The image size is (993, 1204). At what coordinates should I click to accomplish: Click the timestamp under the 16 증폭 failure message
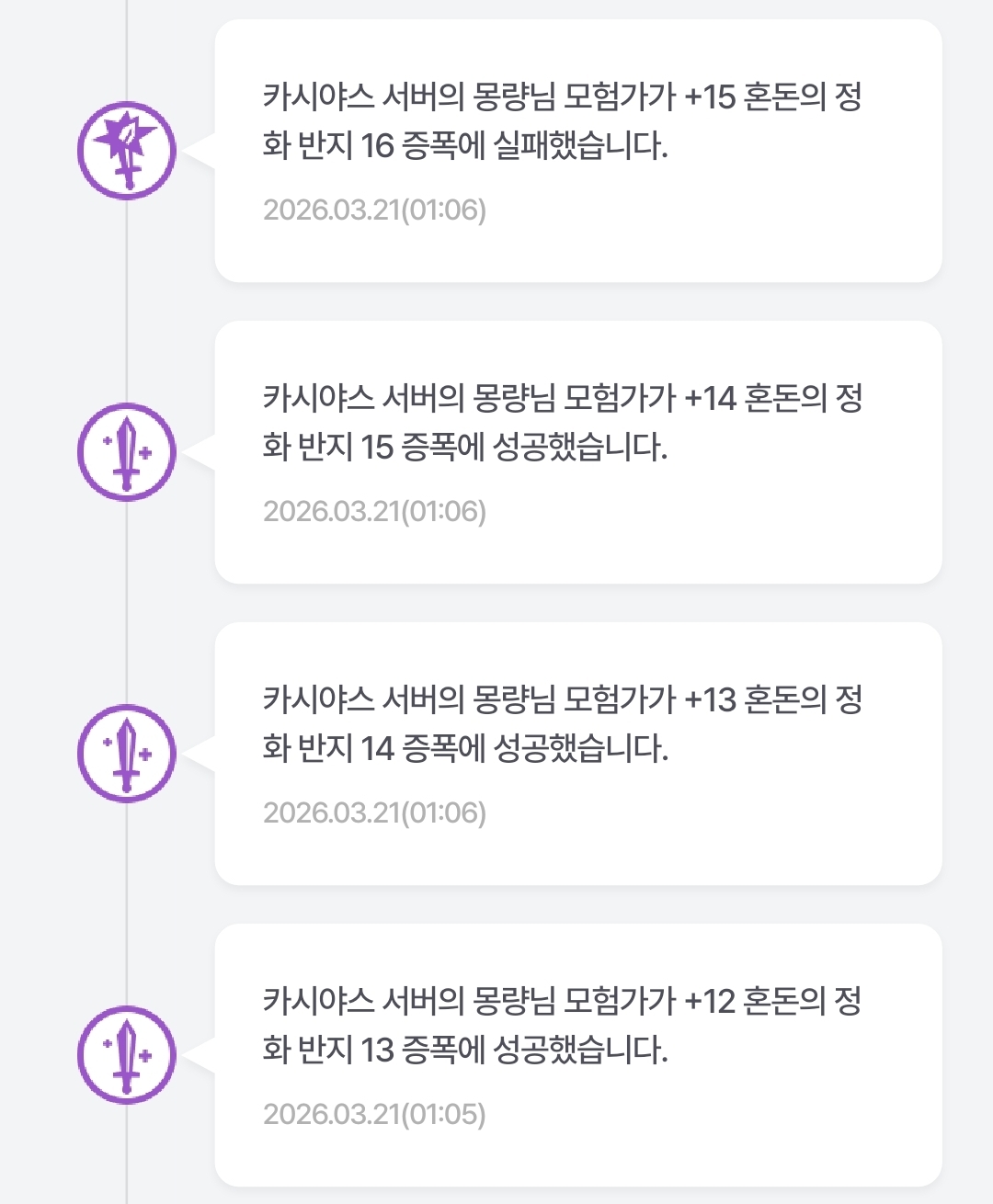tap(374, 210)
